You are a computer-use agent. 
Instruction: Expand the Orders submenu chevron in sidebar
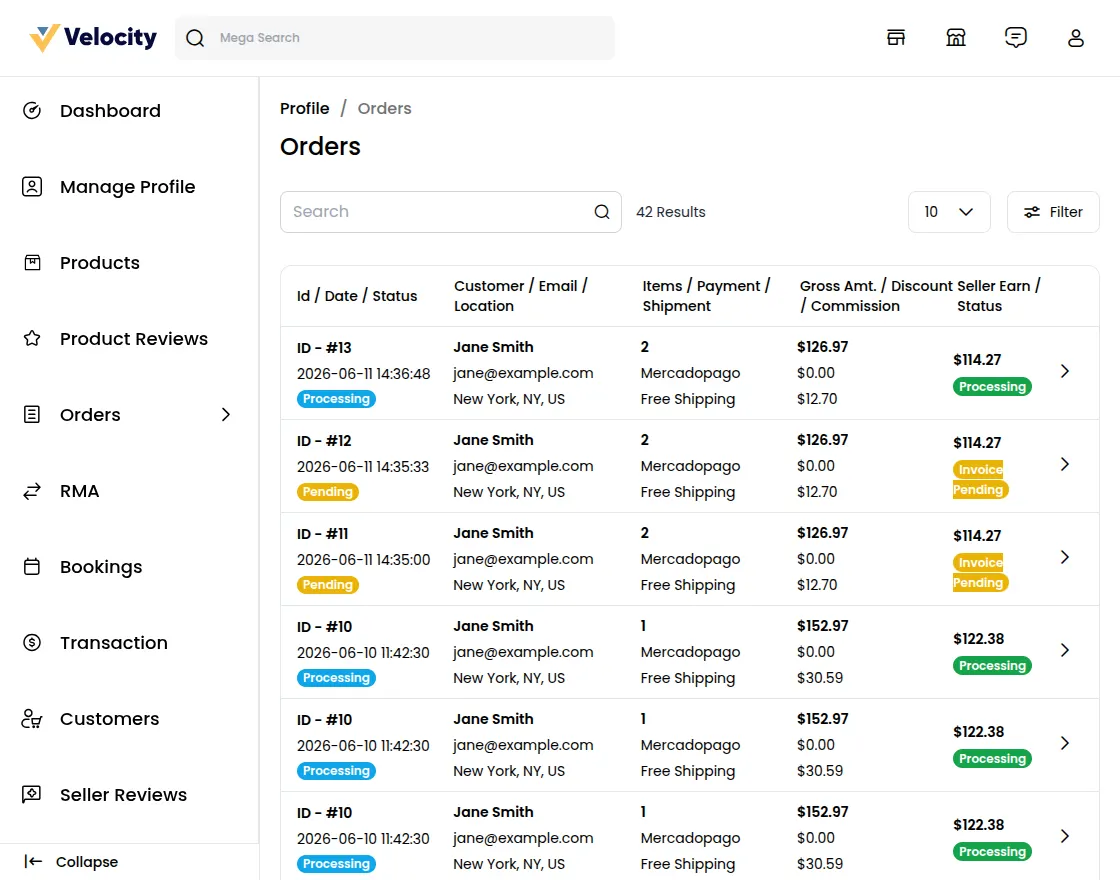pyautogui.click(x=226, y=414)
